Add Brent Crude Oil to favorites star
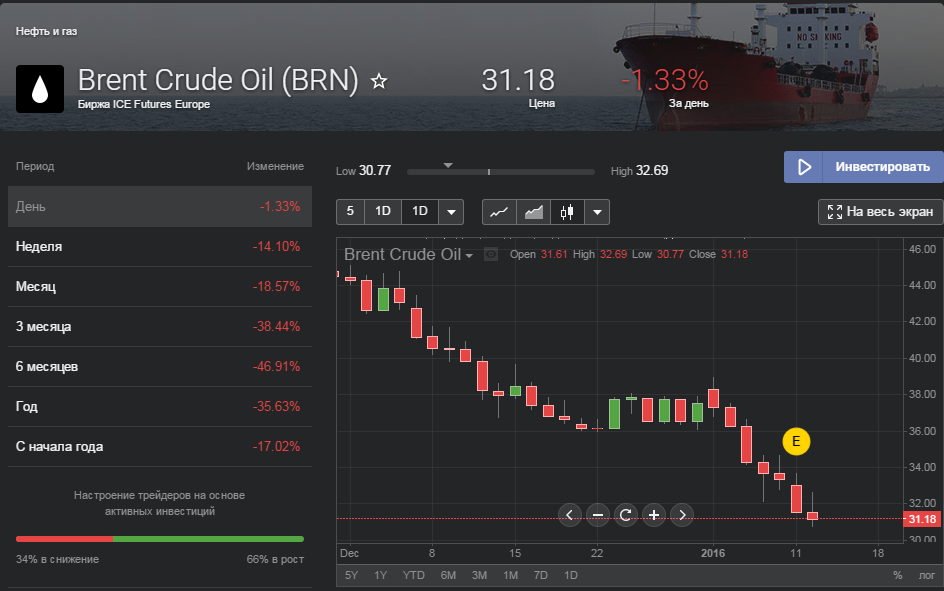 point(379,81)
